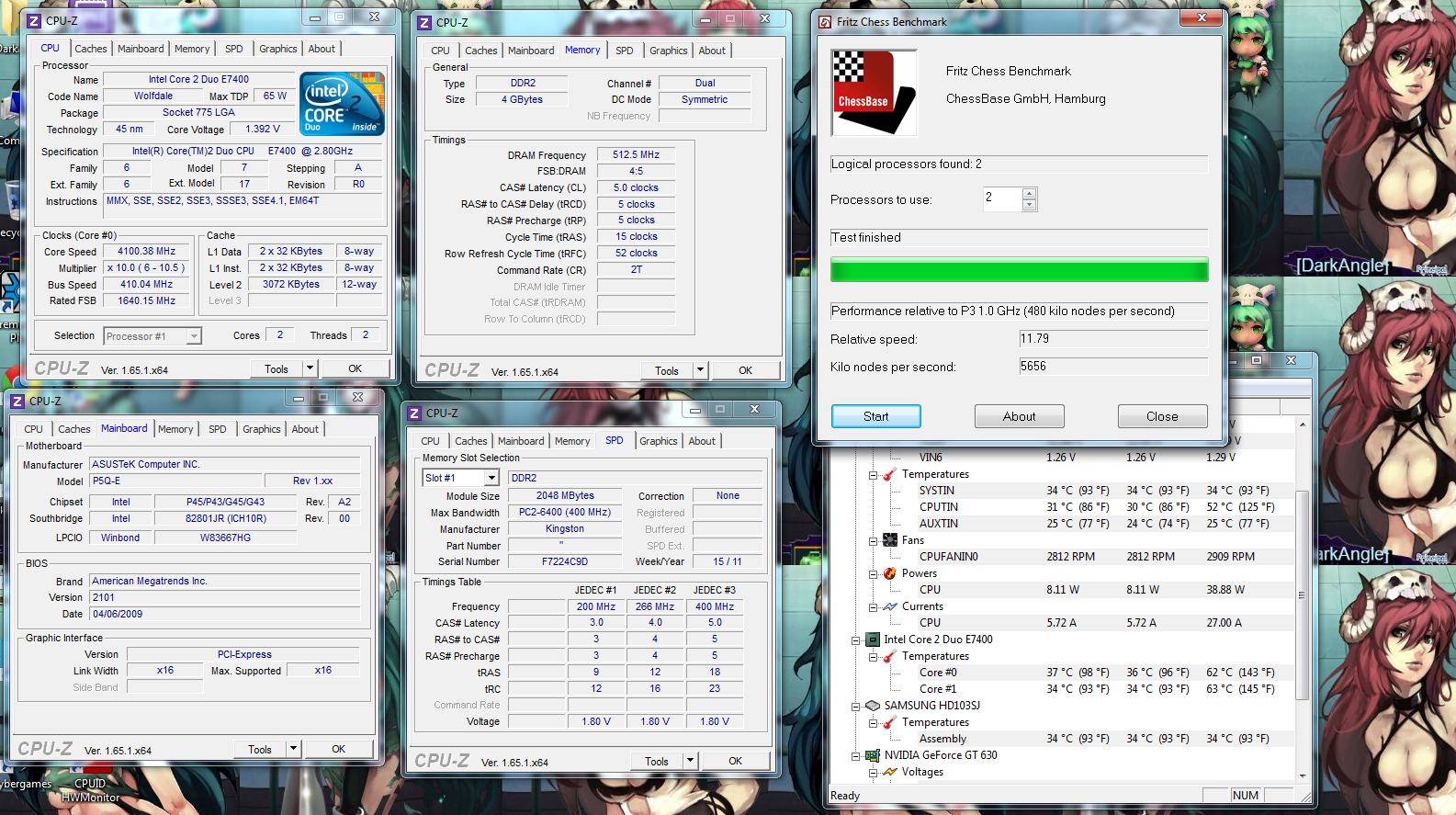Collapse the Powers node in HWMonitor
The height and width of the screenshot is (815, 1456).
(874, 574)
